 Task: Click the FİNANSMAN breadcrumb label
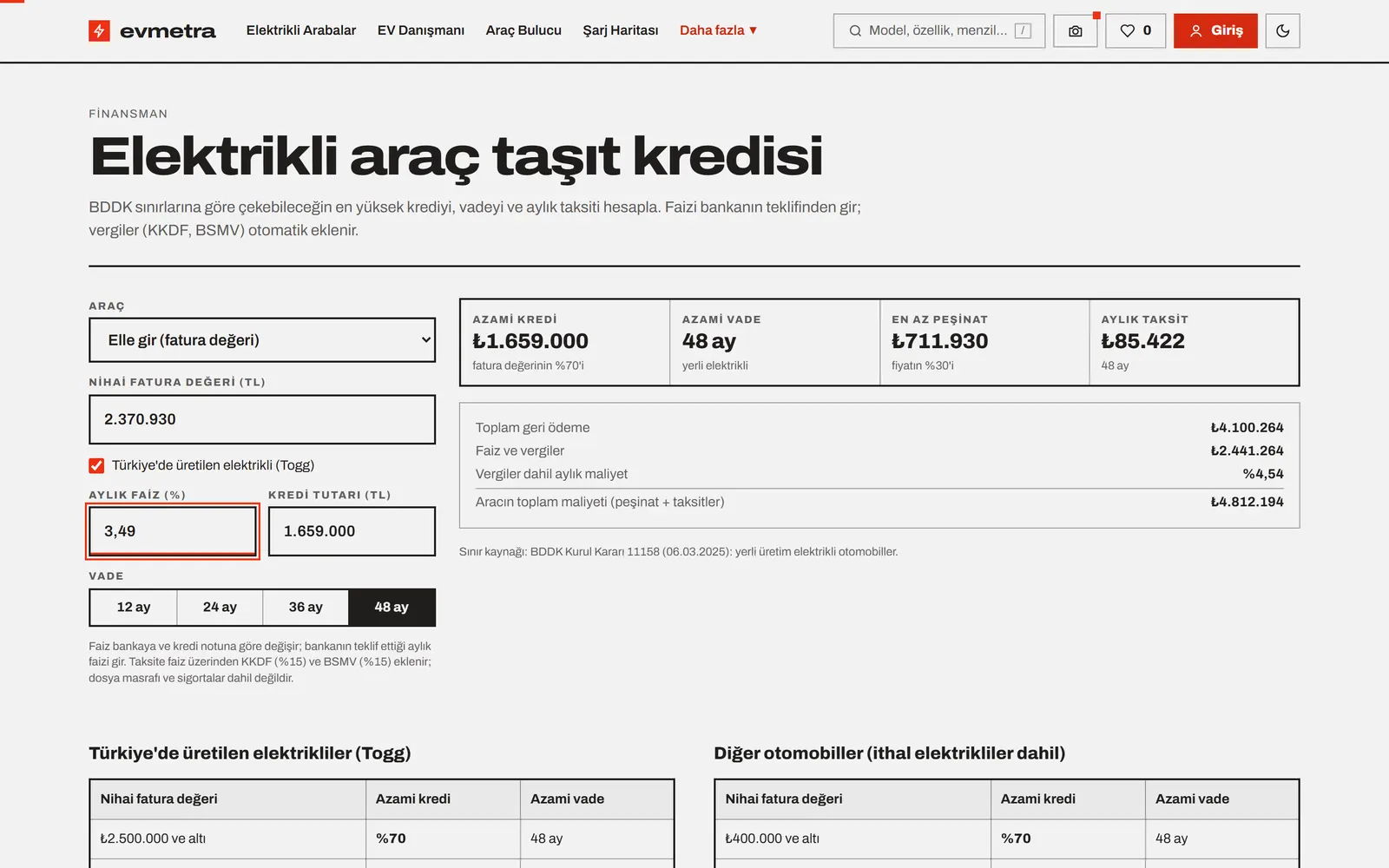(128, 114)
